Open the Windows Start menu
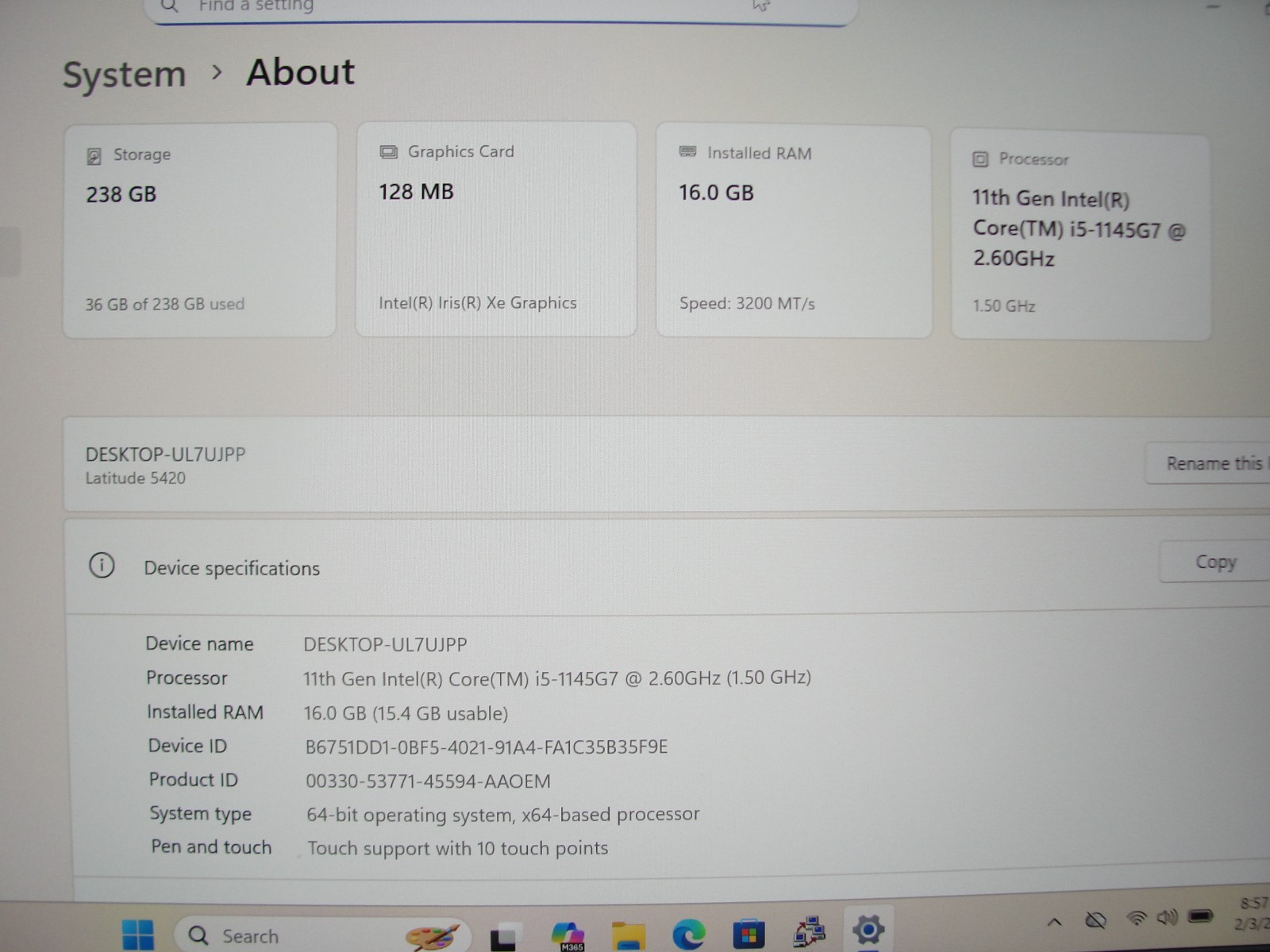 coord(138,935)
